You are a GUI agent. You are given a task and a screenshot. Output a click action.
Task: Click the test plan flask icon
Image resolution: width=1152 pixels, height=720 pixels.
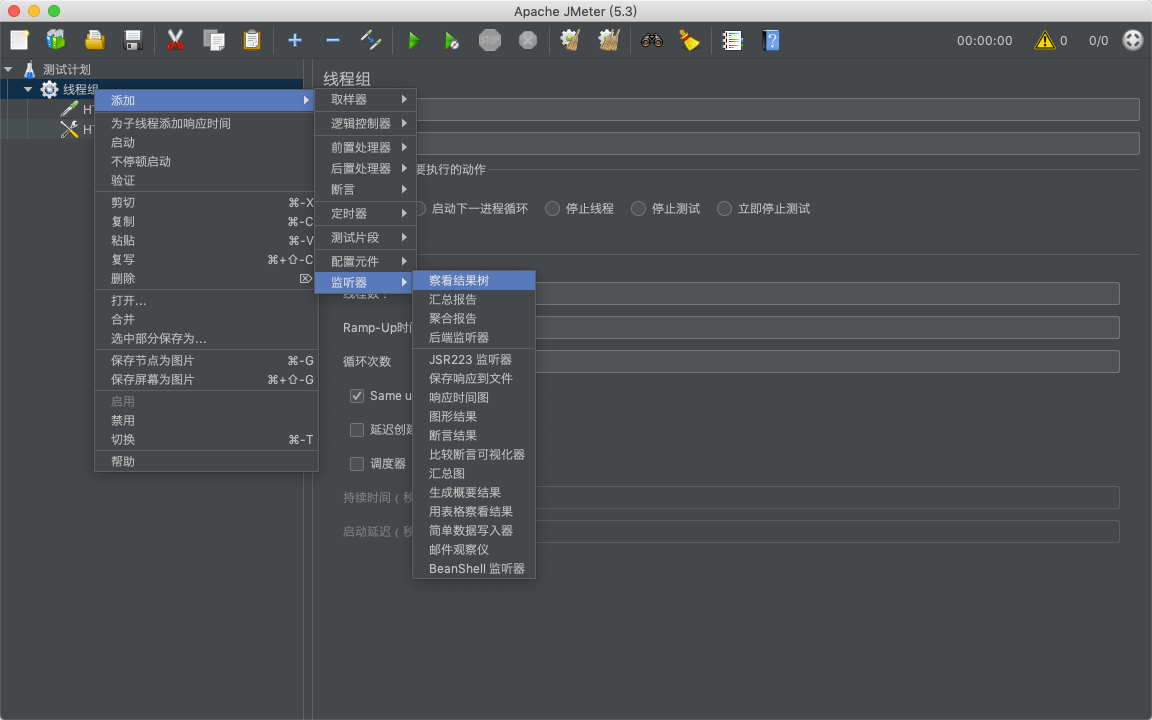29,70
